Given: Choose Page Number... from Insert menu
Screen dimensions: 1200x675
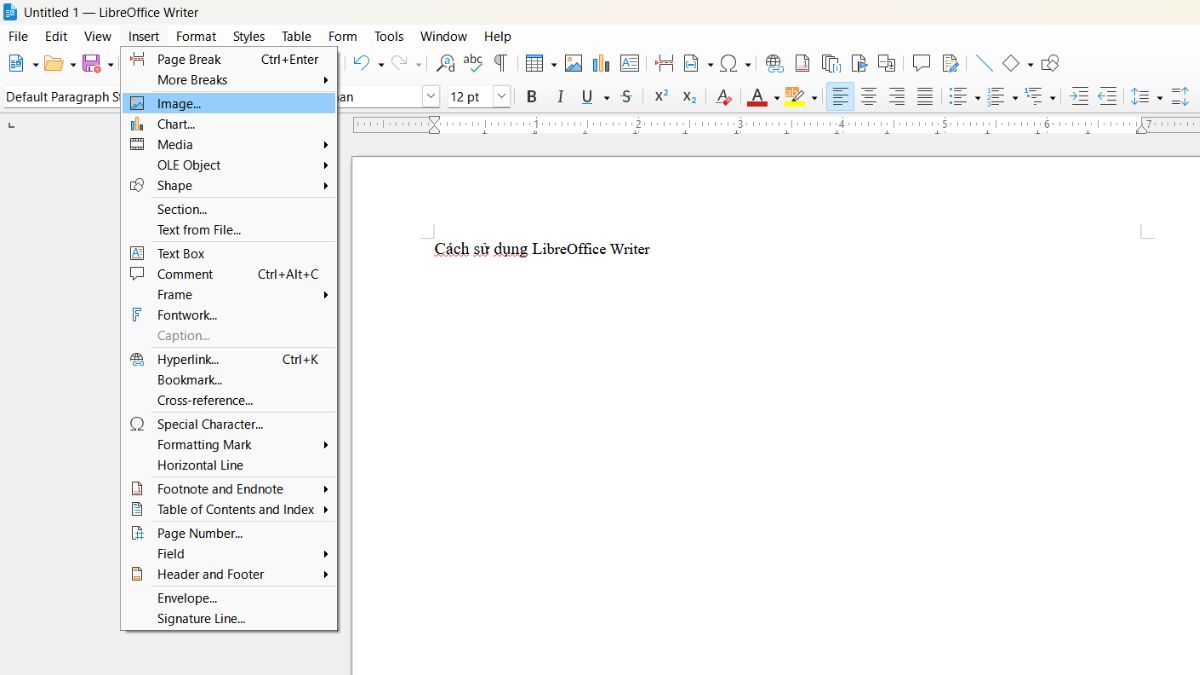Looking at the screenshot, I should (x=229, y=533).
